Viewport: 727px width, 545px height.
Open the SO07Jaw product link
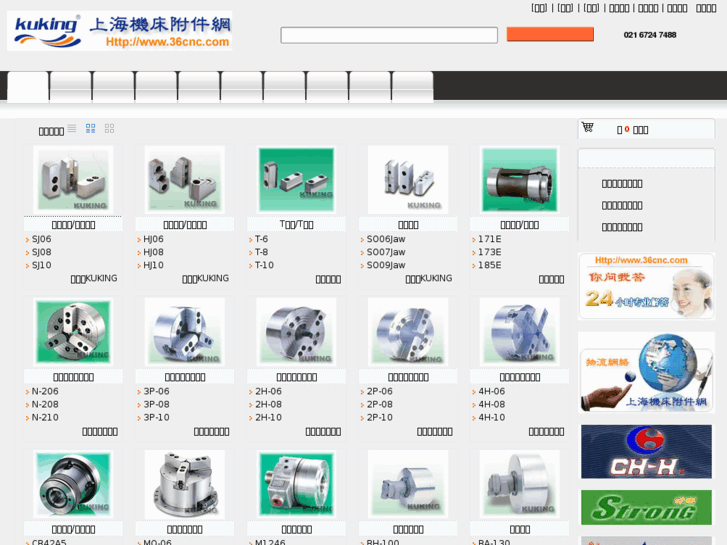[x=386, y=252]
